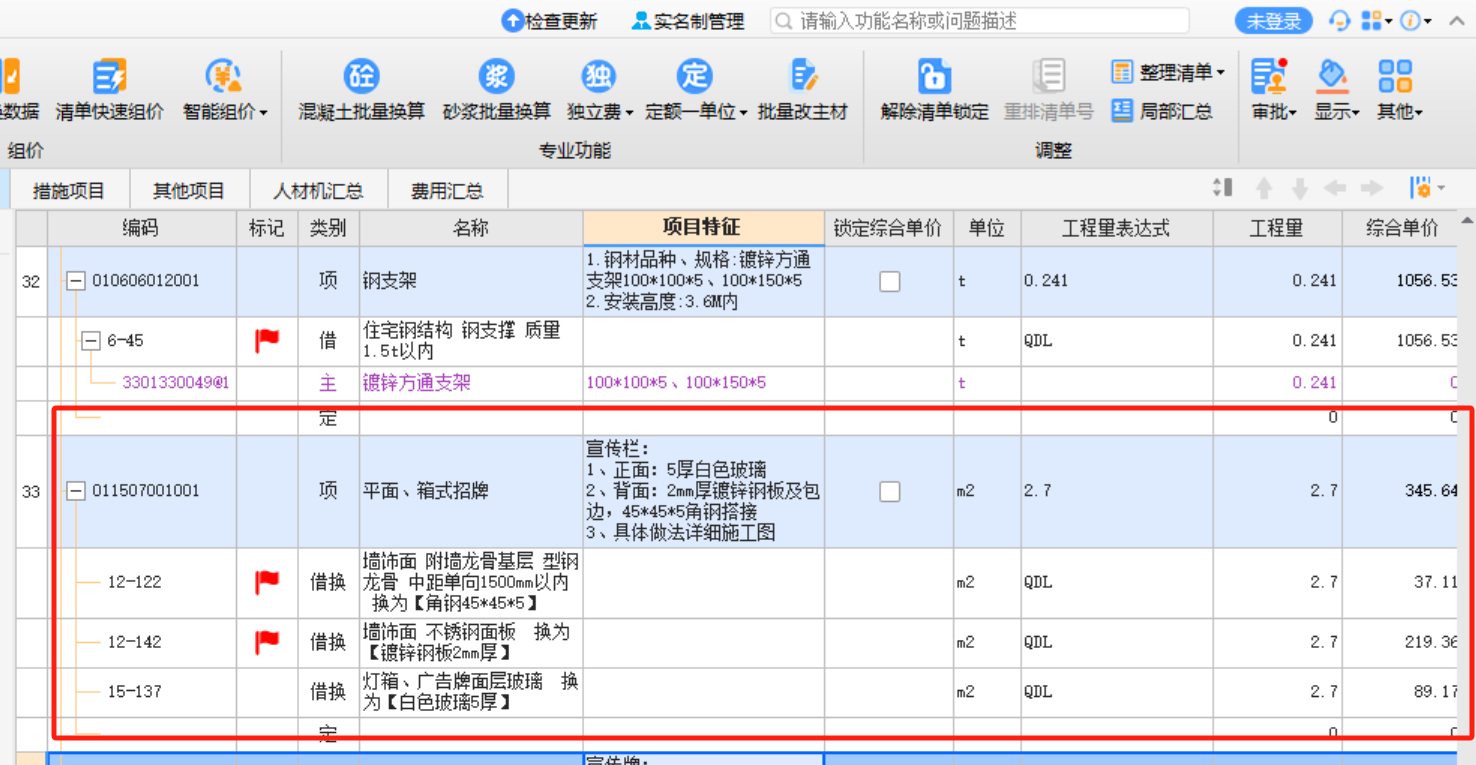
Task: Open the 显示 dropdown arrow
Action: (x=1355, y=113)
